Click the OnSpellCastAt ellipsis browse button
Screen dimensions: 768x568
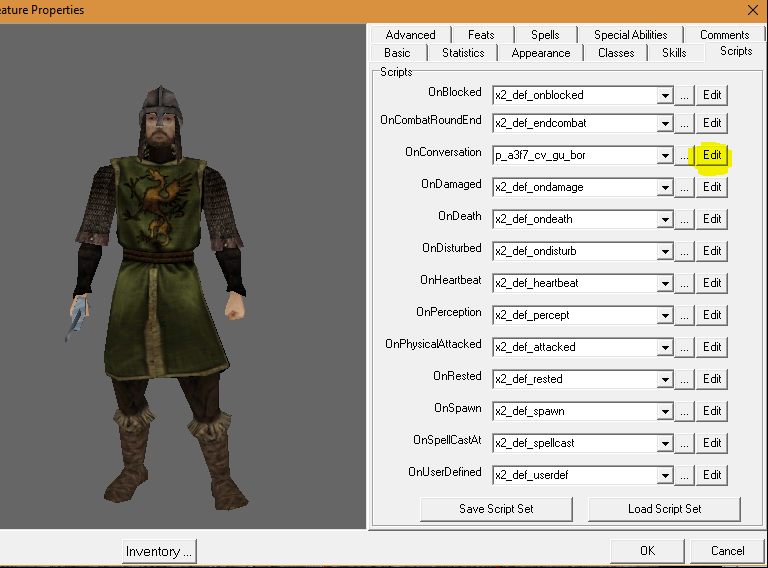[x=684, y=443]
